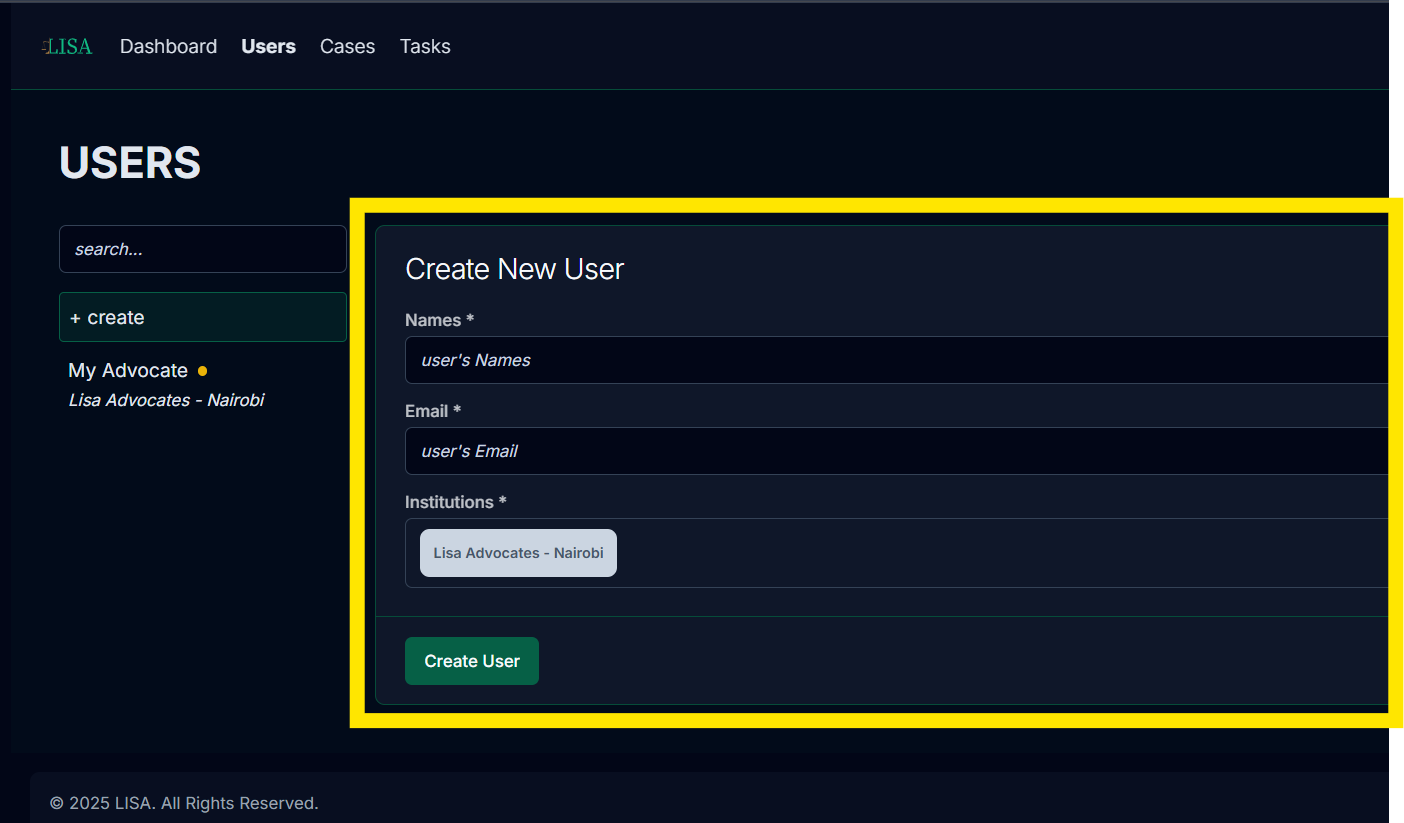Click the Email required field label
Viewport: 1404px width, 823px height.
[x=432, y=410]
